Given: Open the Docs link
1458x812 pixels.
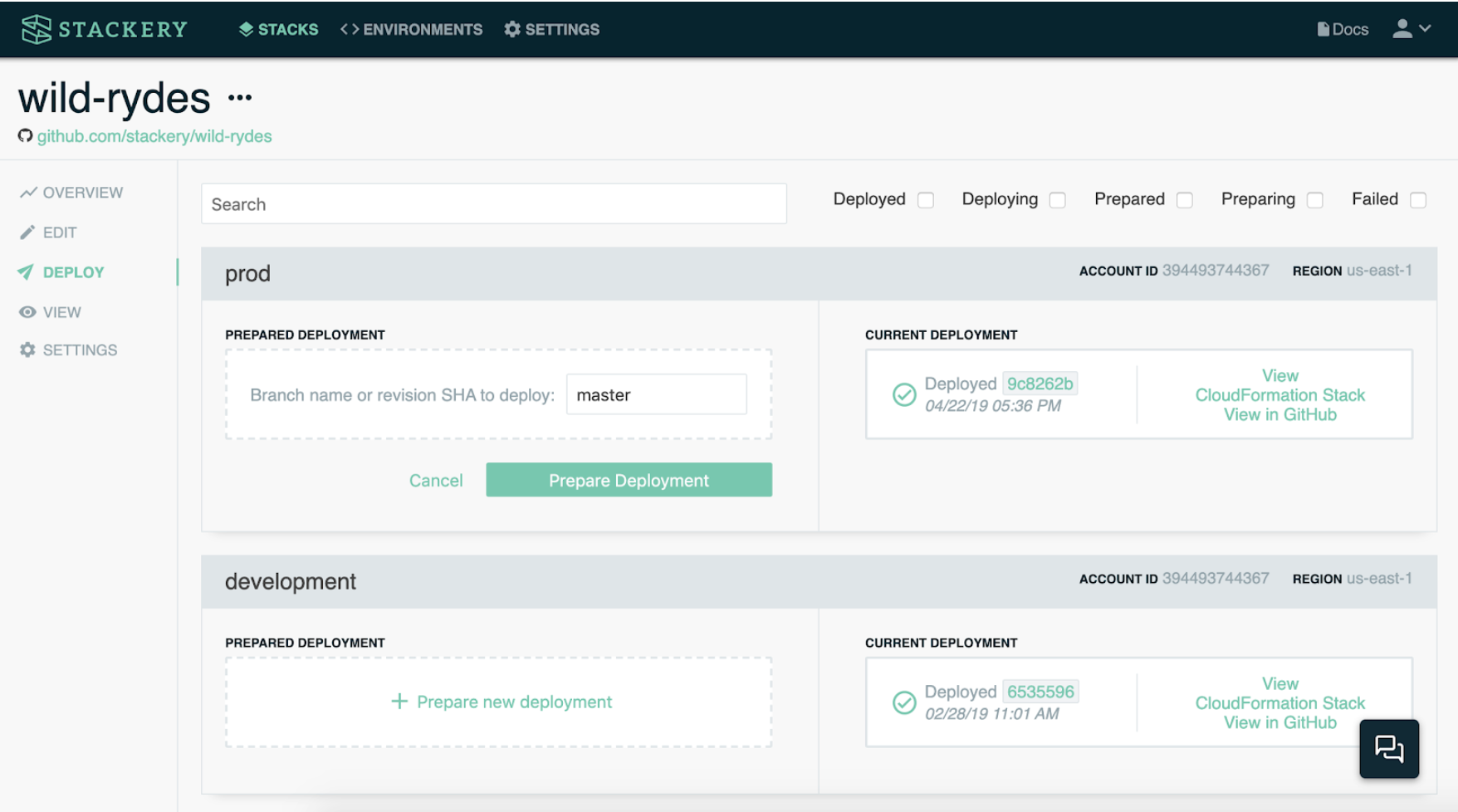Looking at the screenshot, I should pos(1343,29).
